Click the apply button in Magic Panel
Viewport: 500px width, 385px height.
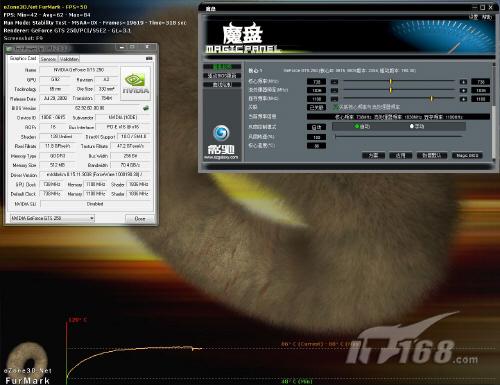pos(400,155)
